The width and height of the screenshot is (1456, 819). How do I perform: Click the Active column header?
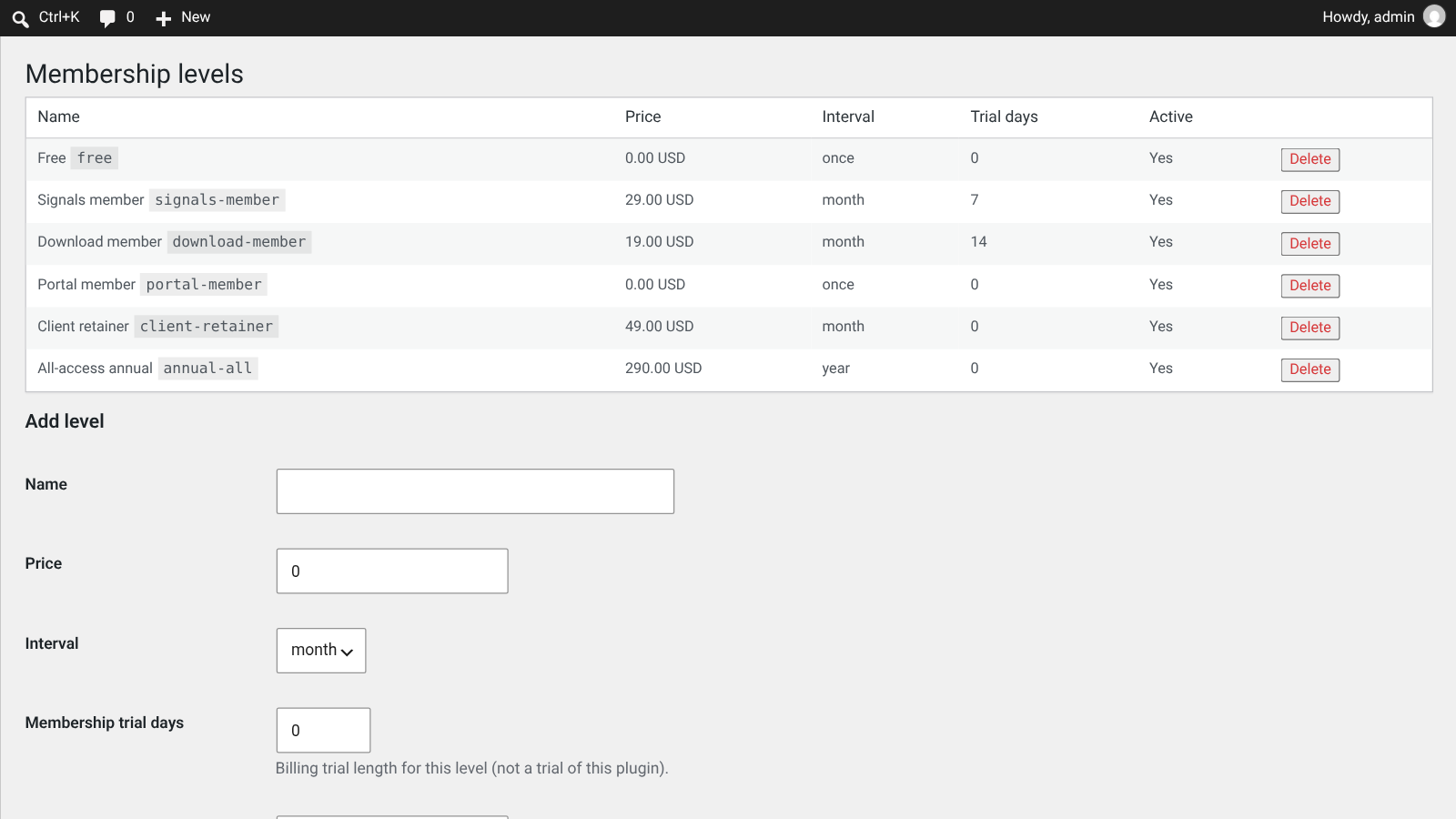coord(1170,116)
